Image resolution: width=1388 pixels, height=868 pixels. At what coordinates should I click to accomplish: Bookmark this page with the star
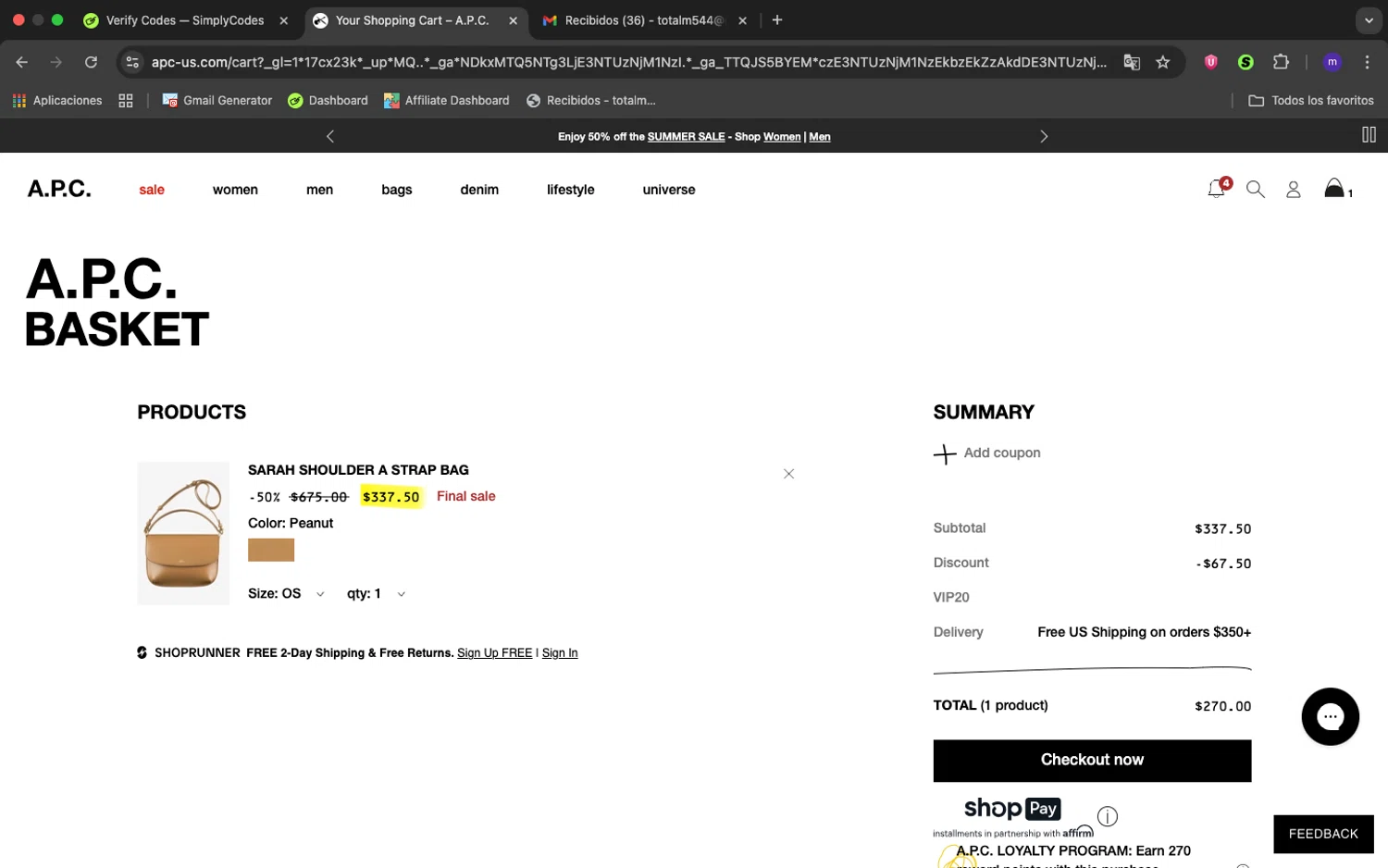point(1163,62)
